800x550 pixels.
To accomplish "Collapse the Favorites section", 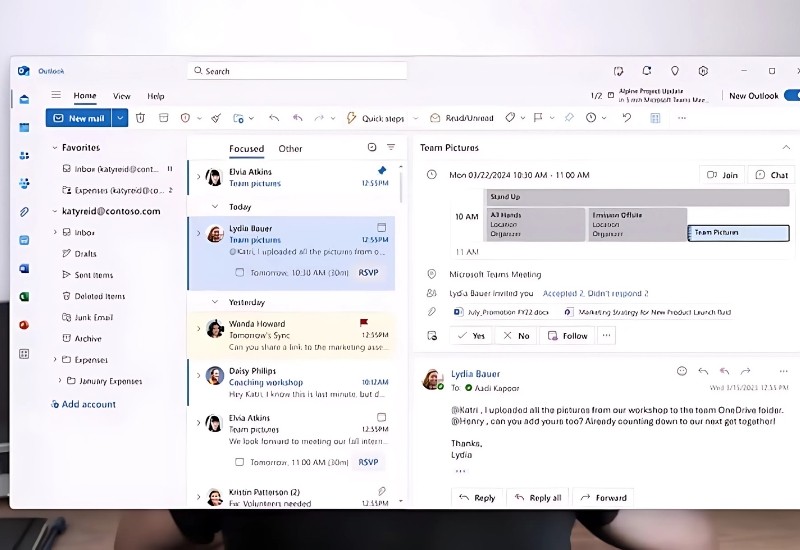I will click(x=55, y=147).
